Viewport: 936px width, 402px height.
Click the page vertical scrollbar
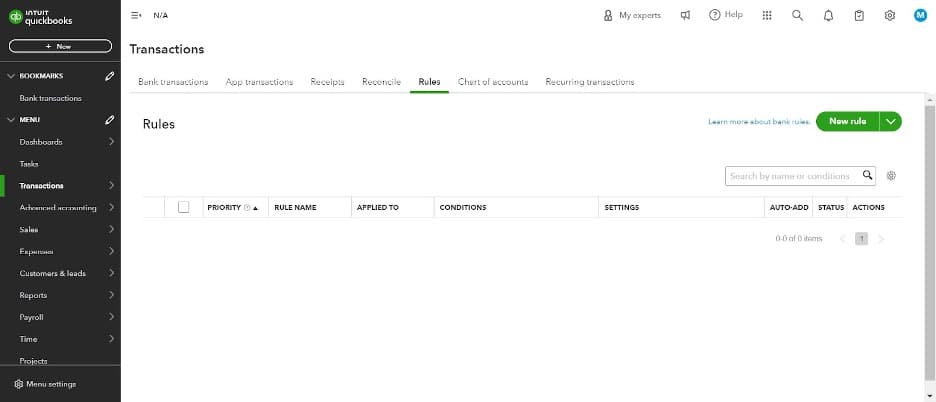click(930, 242)
